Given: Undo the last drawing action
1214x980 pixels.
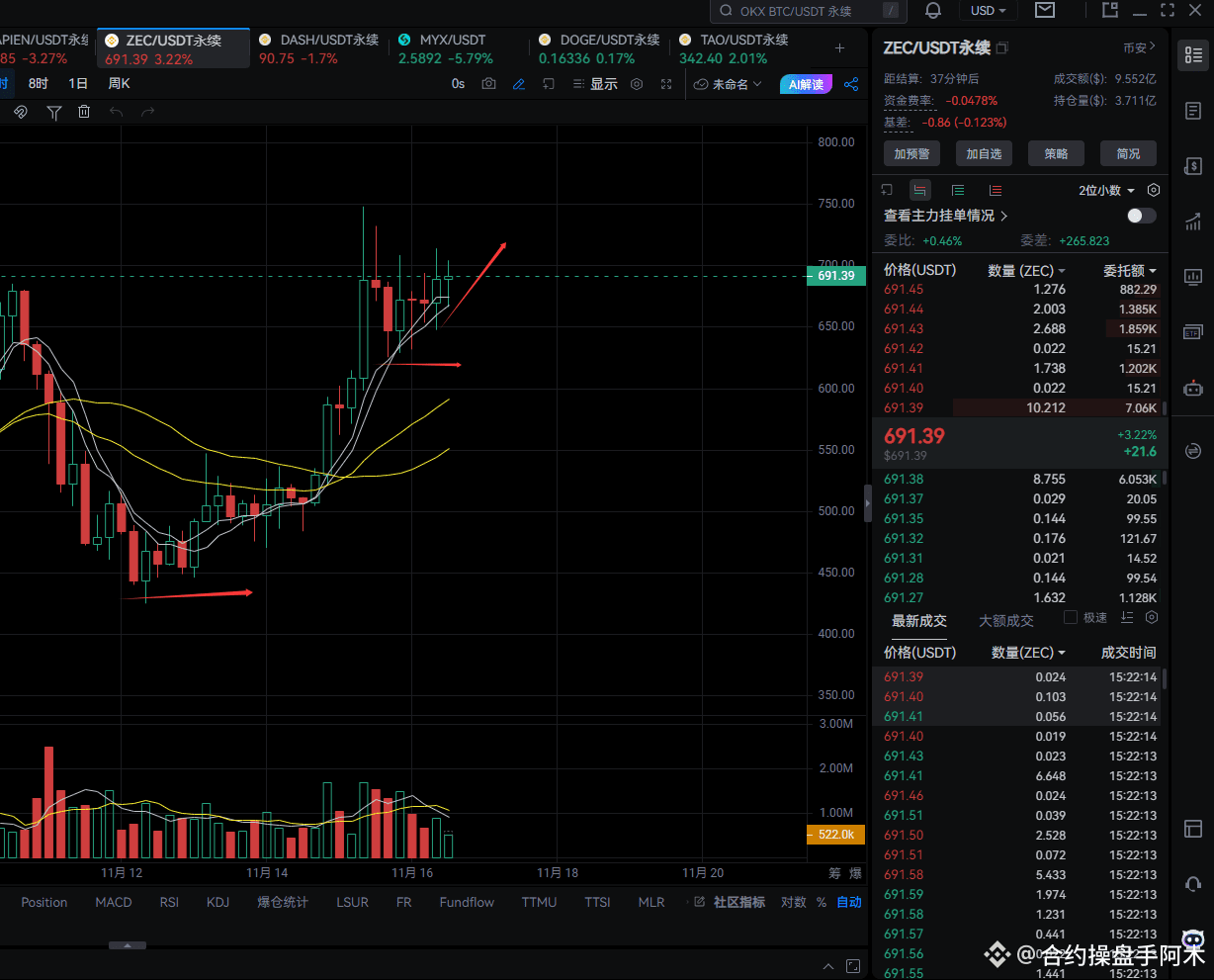Looking at the screenshot, I should (116, 112).
